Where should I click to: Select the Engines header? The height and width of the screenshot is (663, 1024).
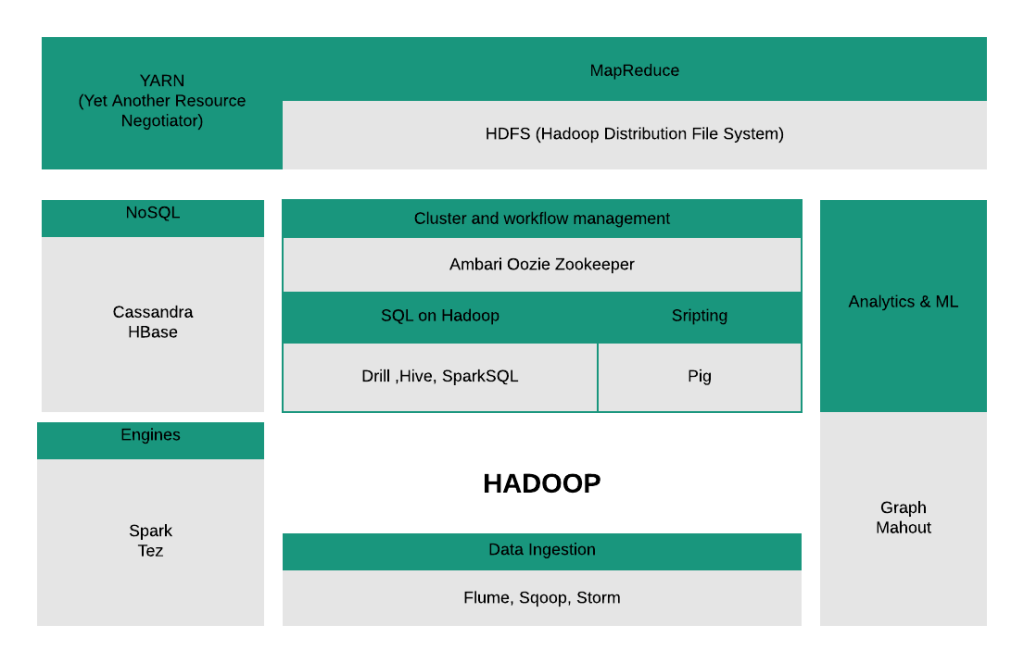pyautogui.click(x=151, y=436)
